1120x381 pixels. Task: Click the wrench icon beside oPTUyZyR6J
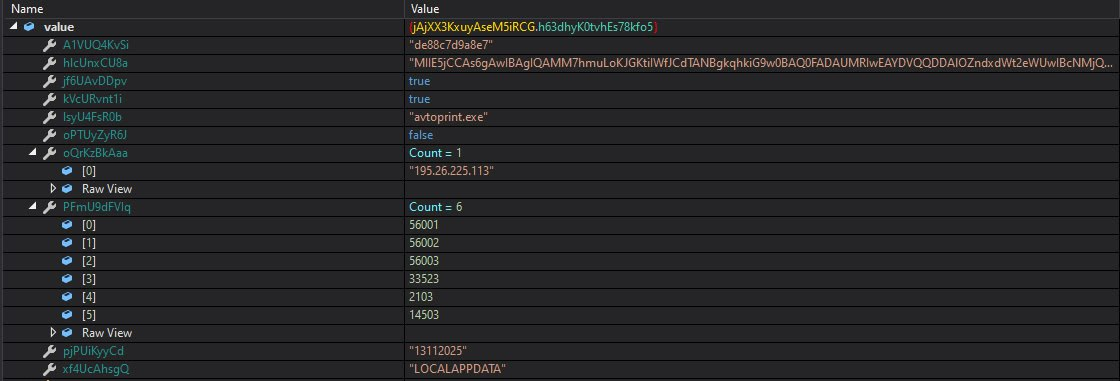(49, 134)
